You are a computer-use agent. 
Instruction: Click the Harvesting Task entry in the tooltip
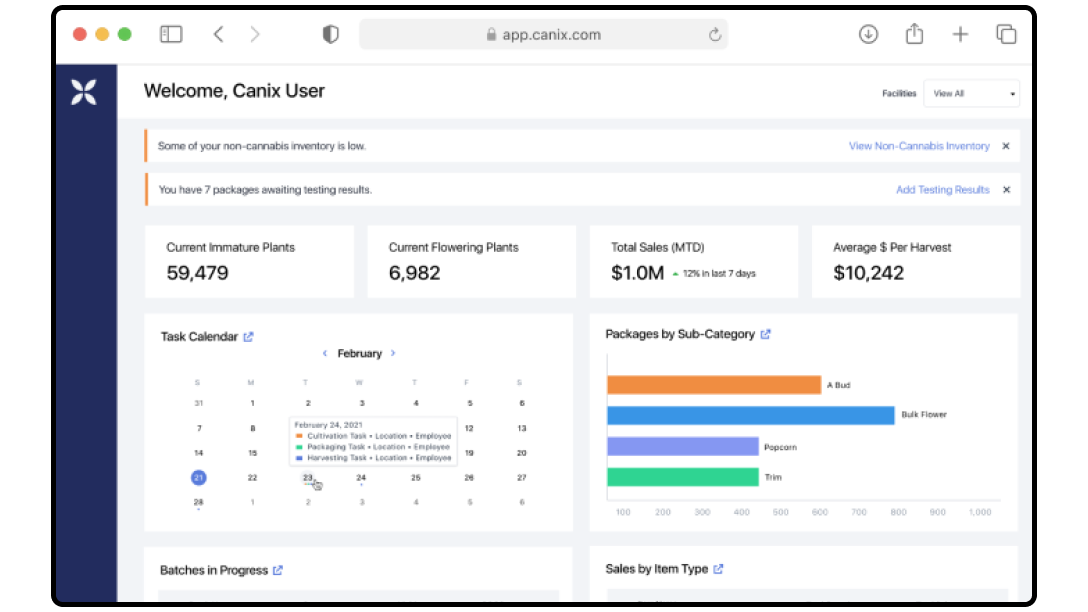pos(373,458)
